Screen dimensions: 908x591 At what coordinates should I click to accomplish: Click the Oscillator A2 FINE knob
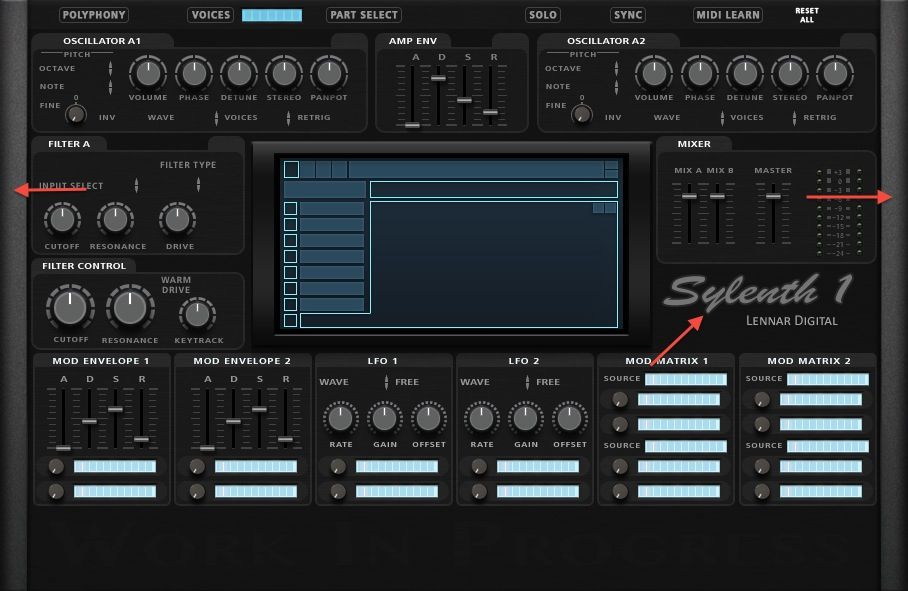pyautogui.click(x=582, y=113)
